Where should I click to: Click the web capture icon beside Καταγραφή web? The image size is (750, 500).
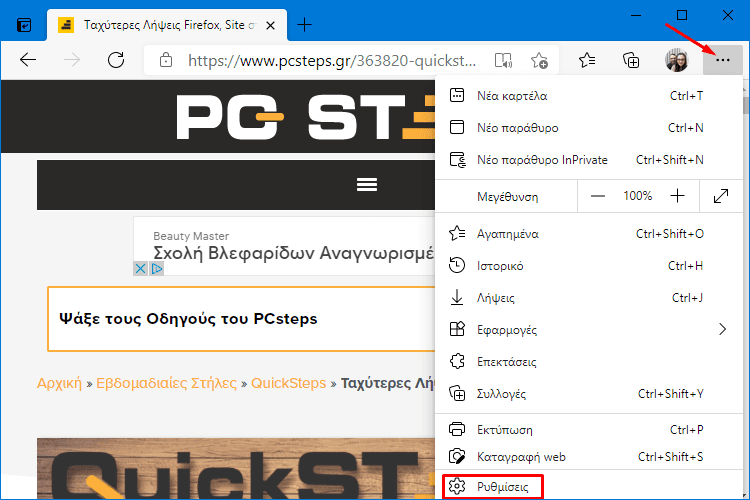pos(457,456)
